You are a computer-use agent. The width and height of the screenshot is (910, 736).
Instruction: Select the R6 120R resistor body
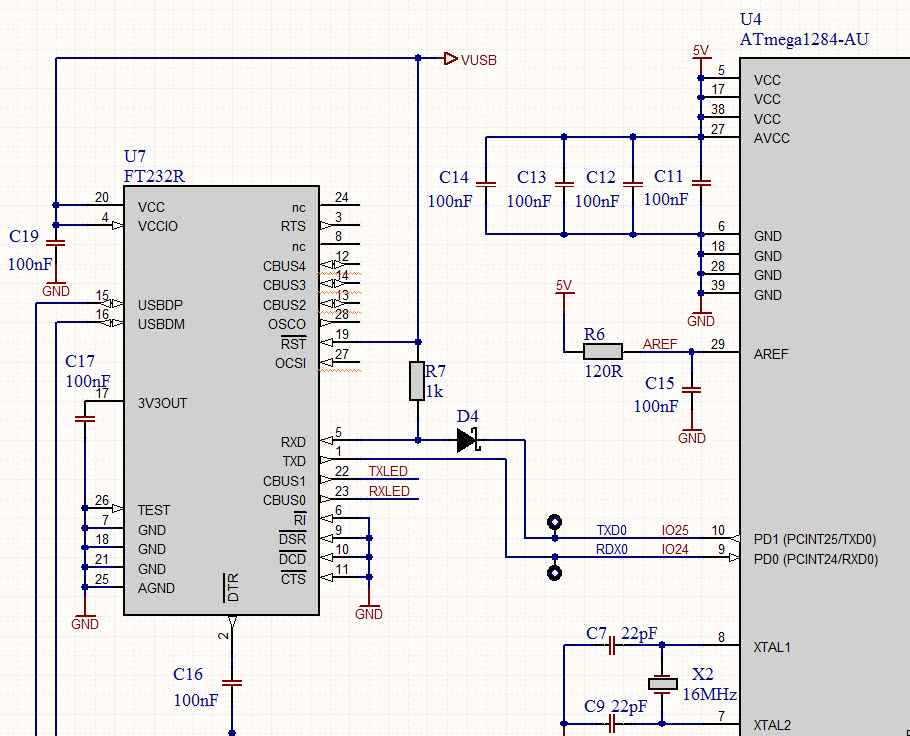[x=602, y=351]
